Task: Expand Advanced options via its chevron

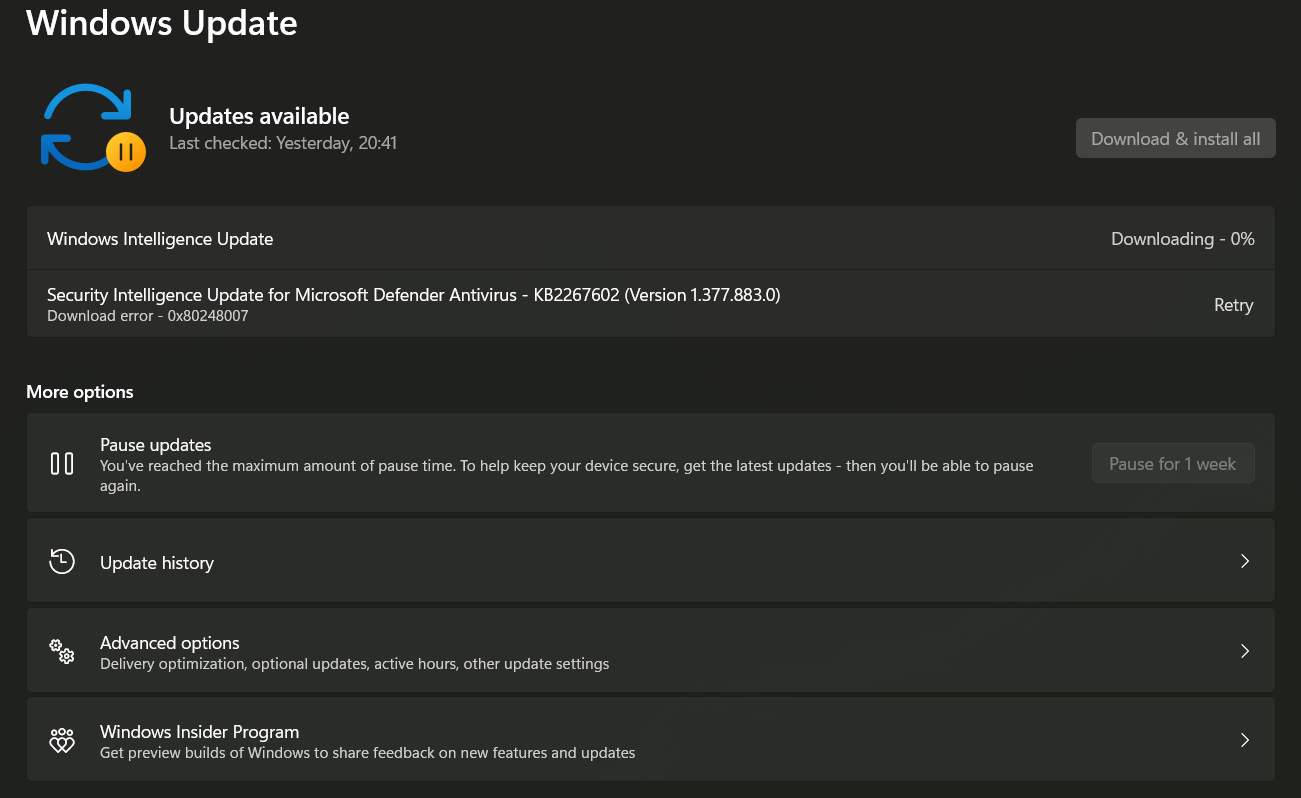Action: click(x=1245, y=651)
